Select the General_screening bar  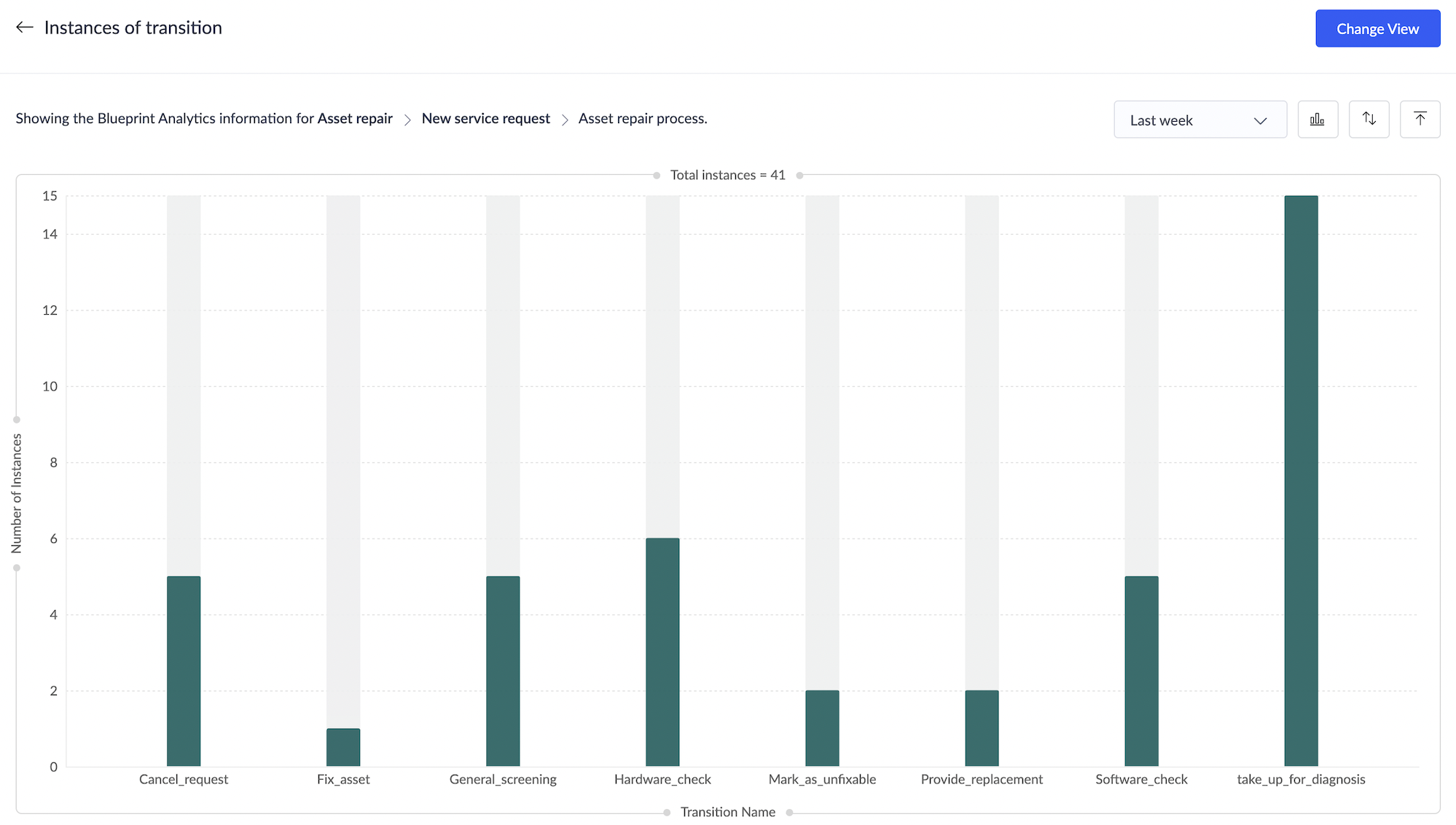(503, 670)
